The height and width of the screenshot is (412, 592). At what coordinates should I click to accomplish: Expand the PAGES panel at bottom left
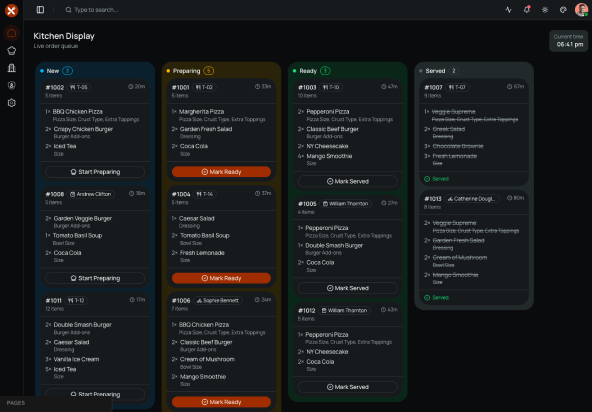pyautogui.click(x=56, y=403)
